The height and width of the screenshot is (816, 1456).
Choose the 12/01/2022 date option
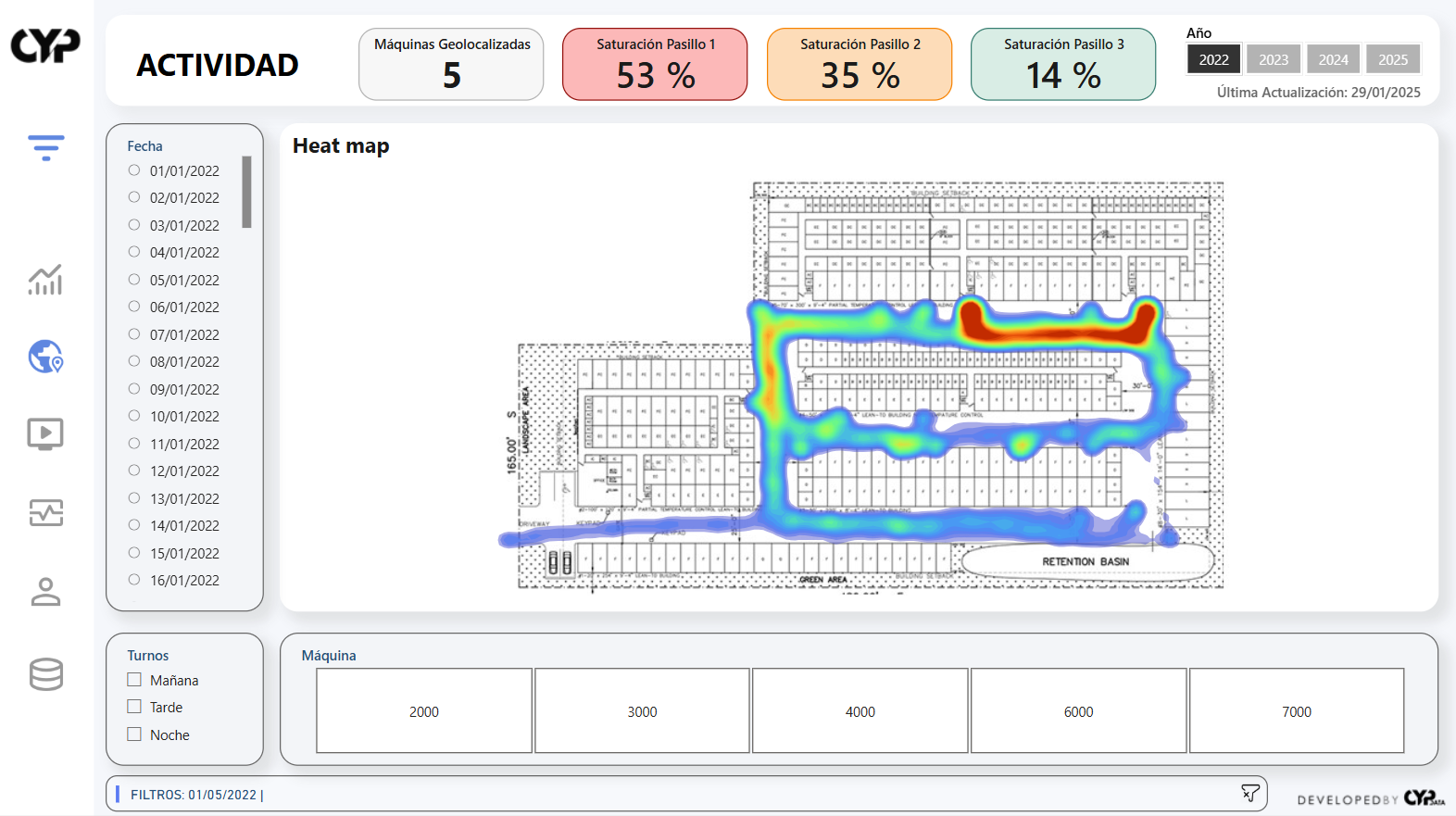pos(134,471)
